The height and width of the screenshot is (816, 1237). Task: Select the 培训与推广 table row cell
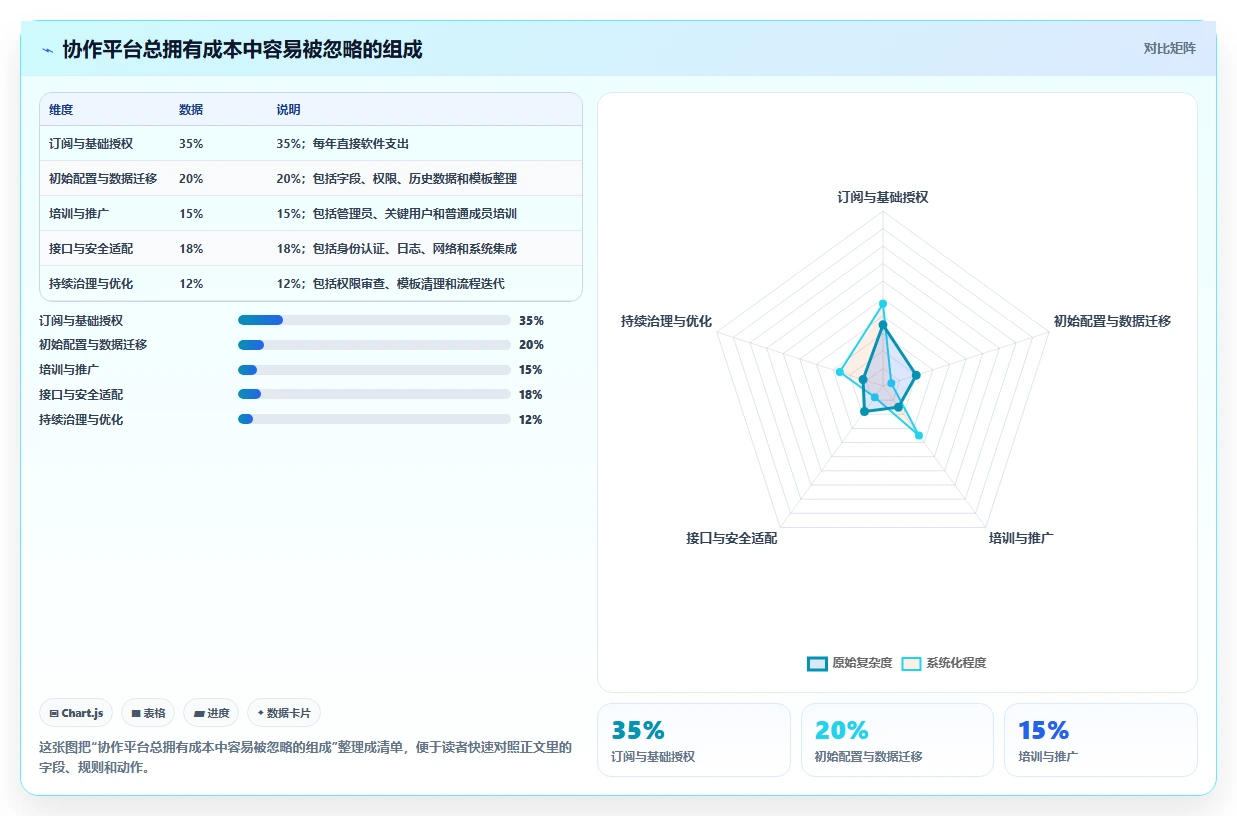(x=79, y=214)
